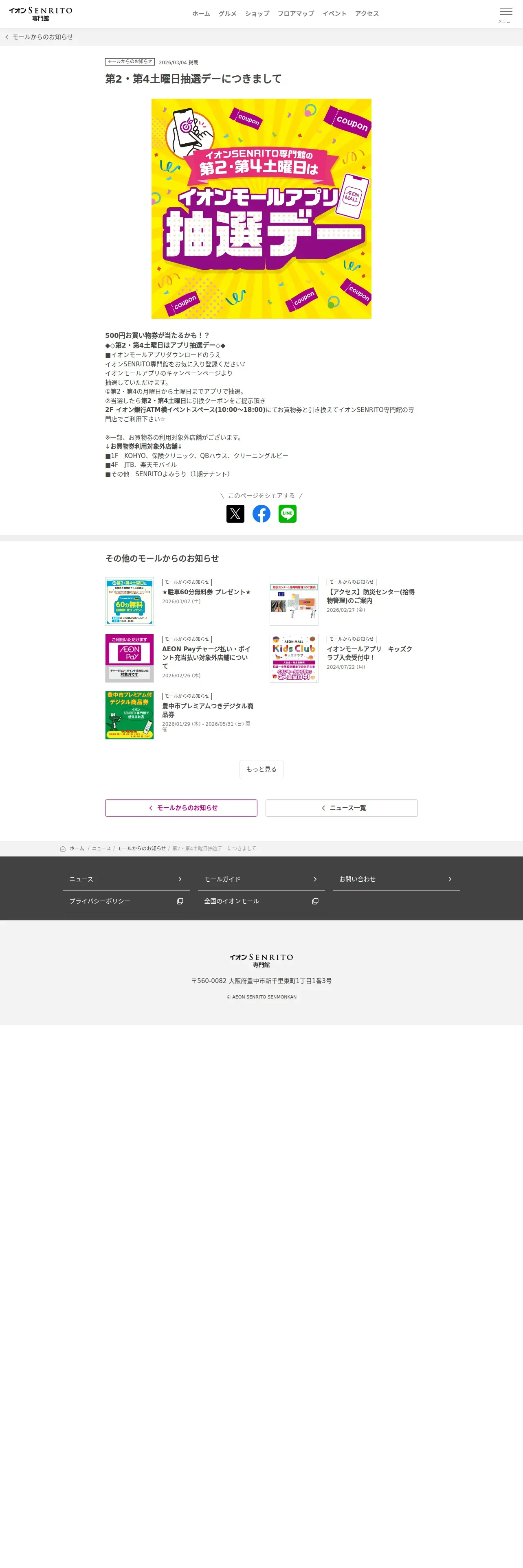The height and width of the screenshot is (1568, 523).
Task: Click the 豊中市プレミアム付デジタル商品券 thumbnail
Action: pos(129,715)
